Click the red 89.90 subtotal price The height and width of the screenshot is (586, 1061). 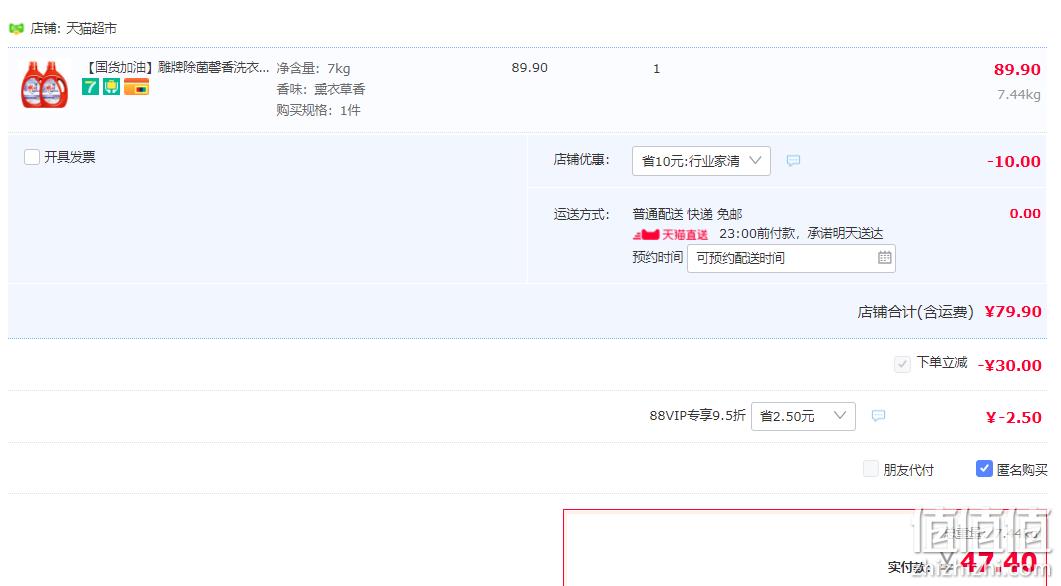point(1017,69)
